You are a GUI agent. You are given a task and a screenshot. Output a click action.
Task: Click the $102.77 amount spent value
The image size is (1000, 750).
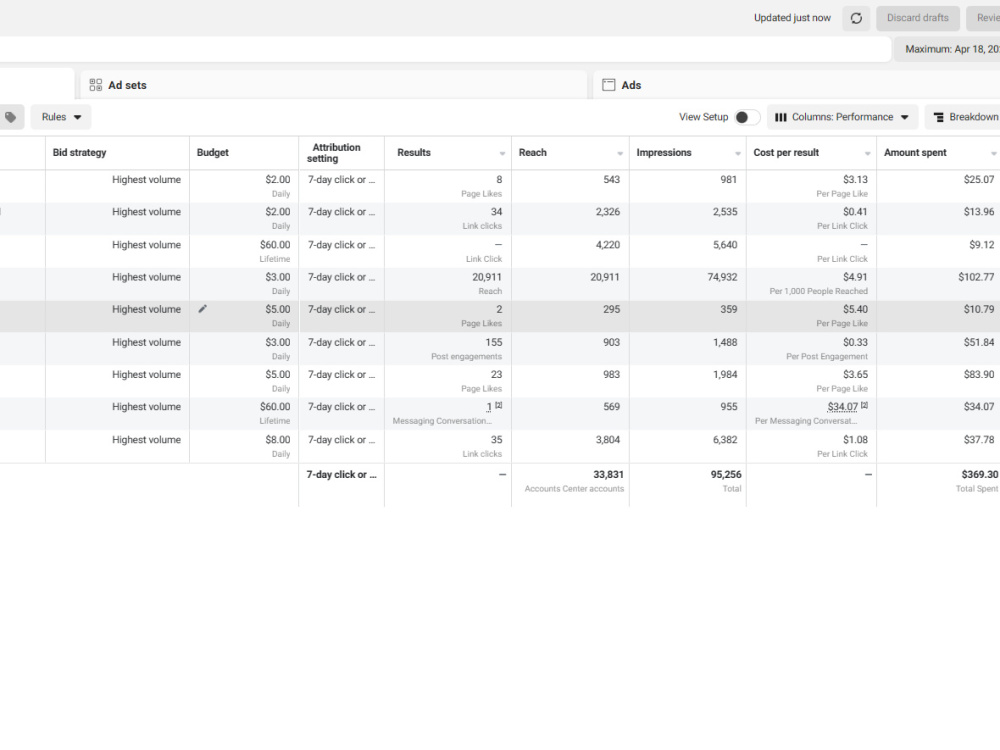[x=976, y=277]
